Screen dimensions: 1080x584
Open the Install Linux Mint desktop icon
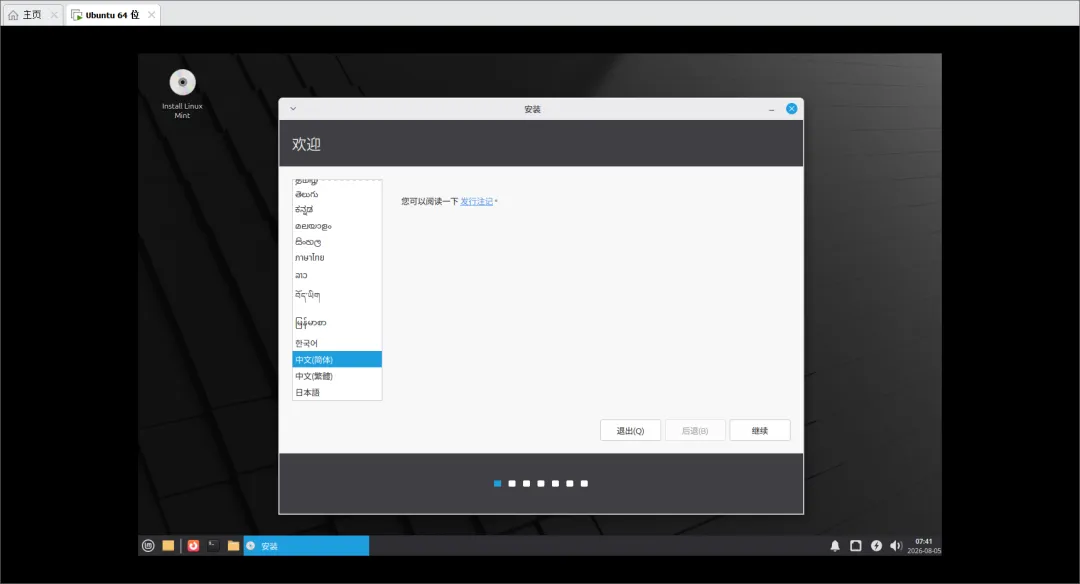point(182,94)
